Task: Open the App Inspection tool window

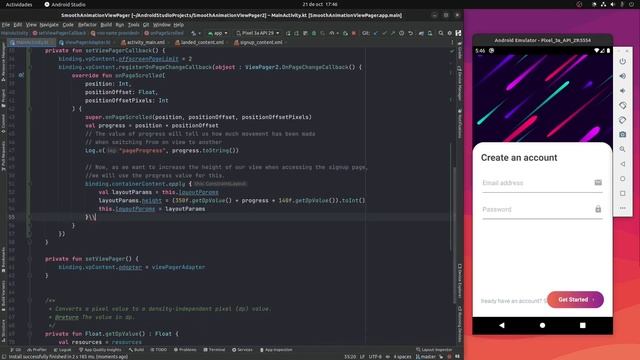Action: click(x=276, y=350)
